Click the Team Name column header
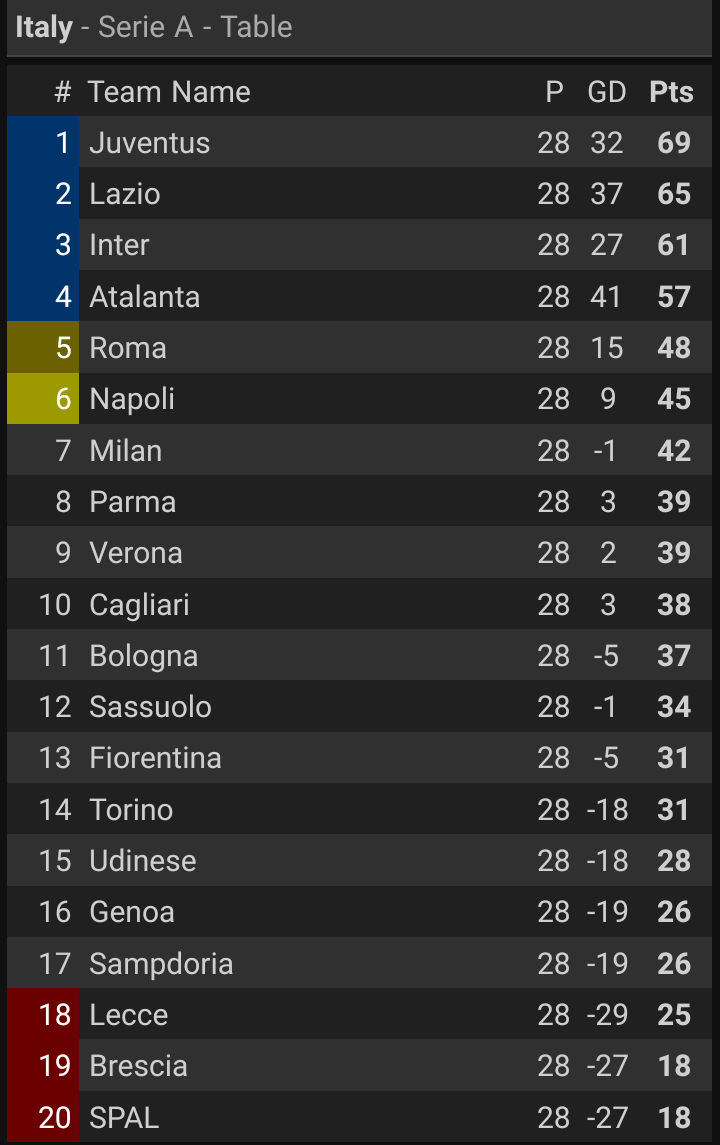720x1145 pixels. pos(169,92)
